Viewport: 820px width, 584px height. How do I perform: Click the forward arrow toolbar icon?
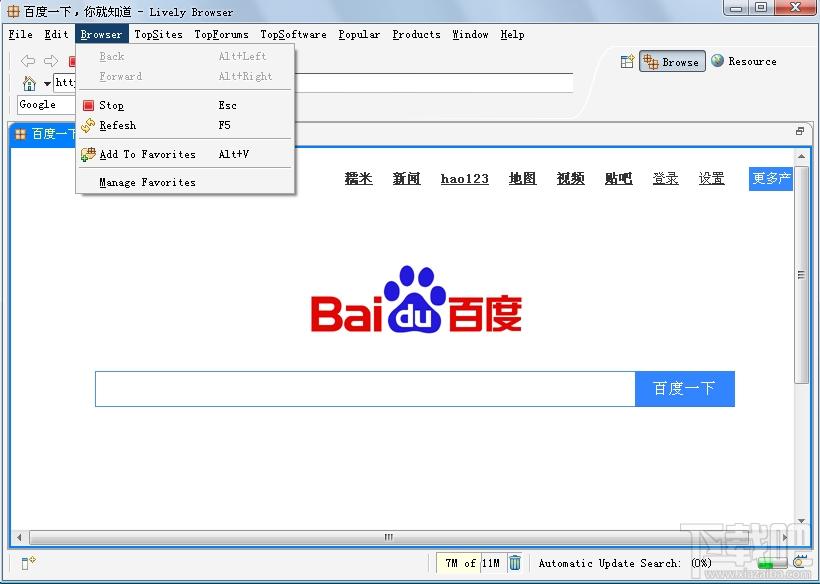tap(51, 61)
